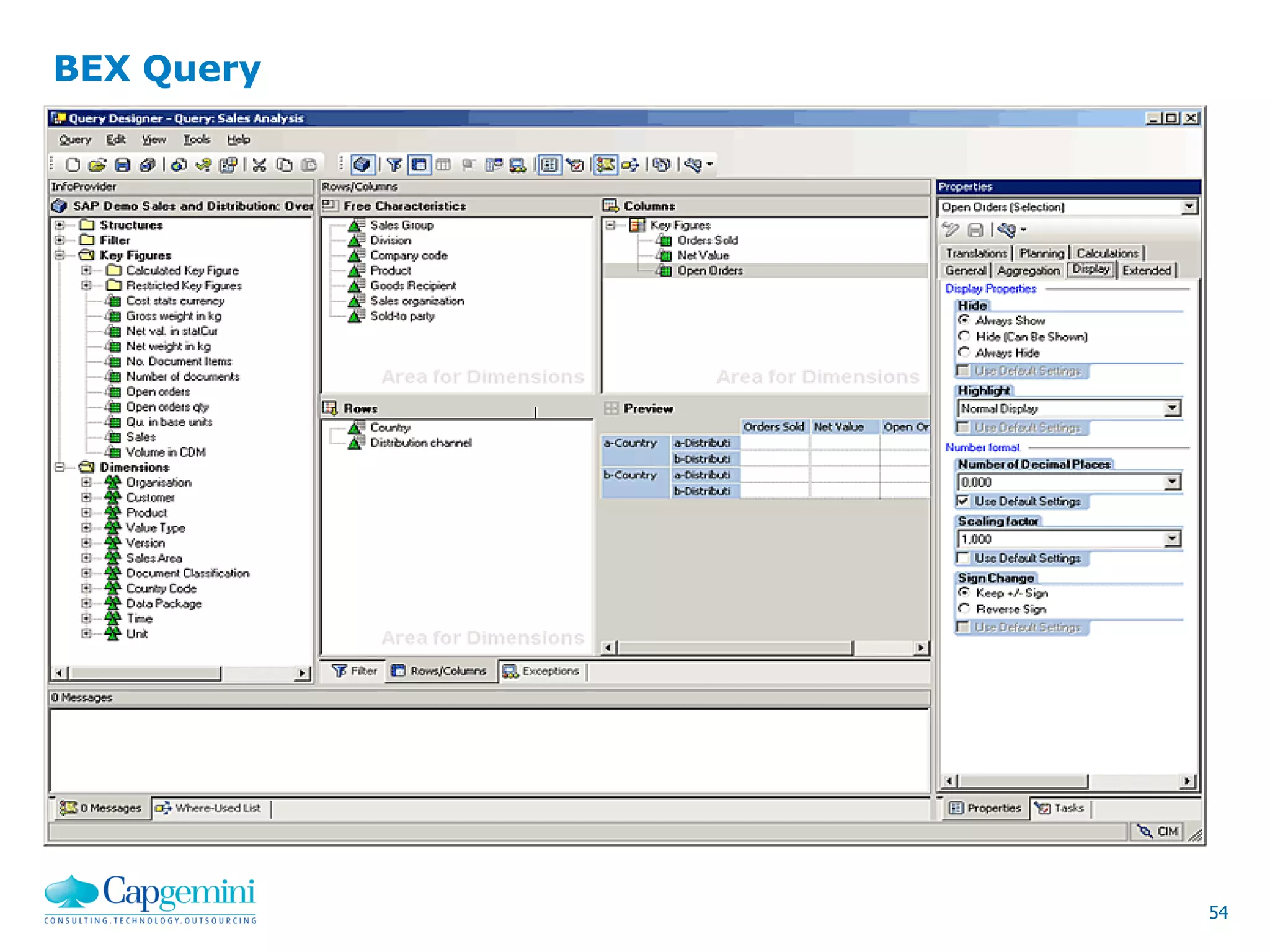The width and height of the screenshot is (1270, 952).
Task: Click the technical names key toolbar icon
Action: [694, 165]
